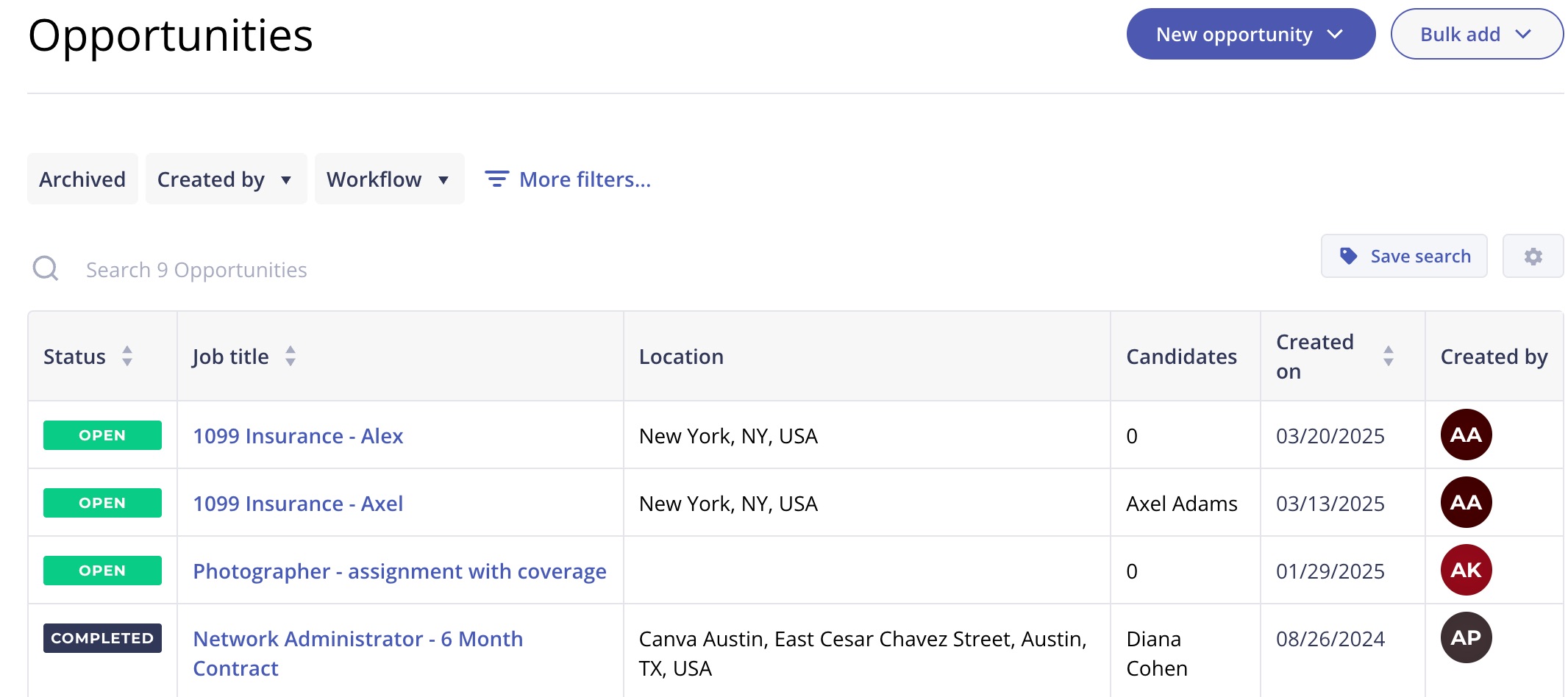Click the AA avatar in Axel row
This screenshot has height=697, width=1568.
pyautogui.click(x=1465, y=502)
